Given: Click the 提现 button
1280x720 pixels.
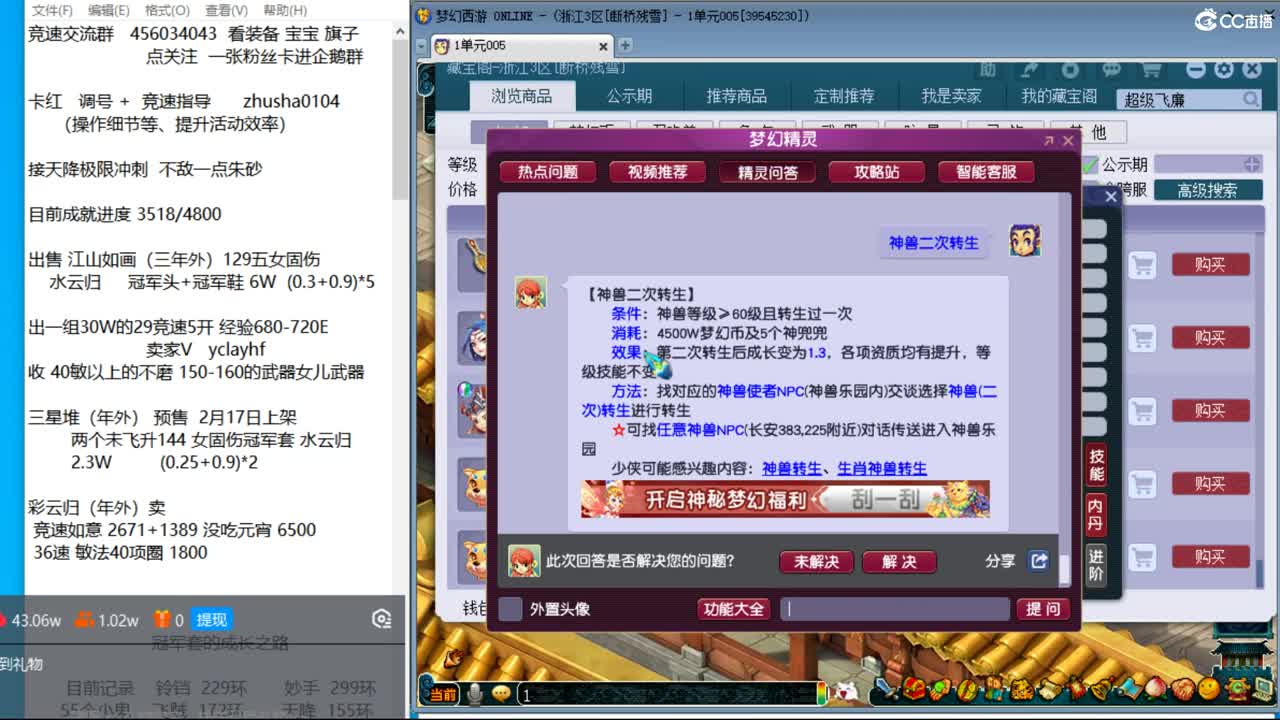Looking at the screenshot, I should [212, 620].
